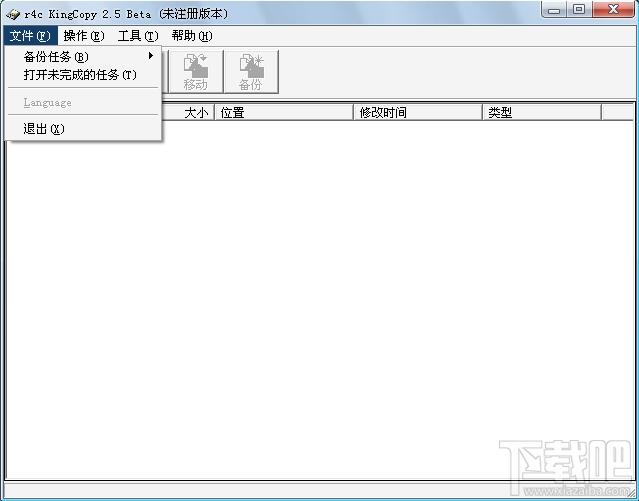
Task: Choose 退出(X) to exit the program
Action: pyautogui.click(x=84, y=129)
